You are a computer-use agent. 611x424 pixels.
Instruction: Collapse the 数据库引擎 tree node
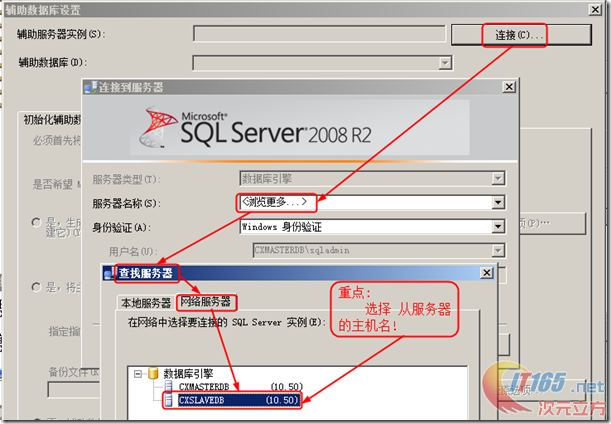(138, 374)
